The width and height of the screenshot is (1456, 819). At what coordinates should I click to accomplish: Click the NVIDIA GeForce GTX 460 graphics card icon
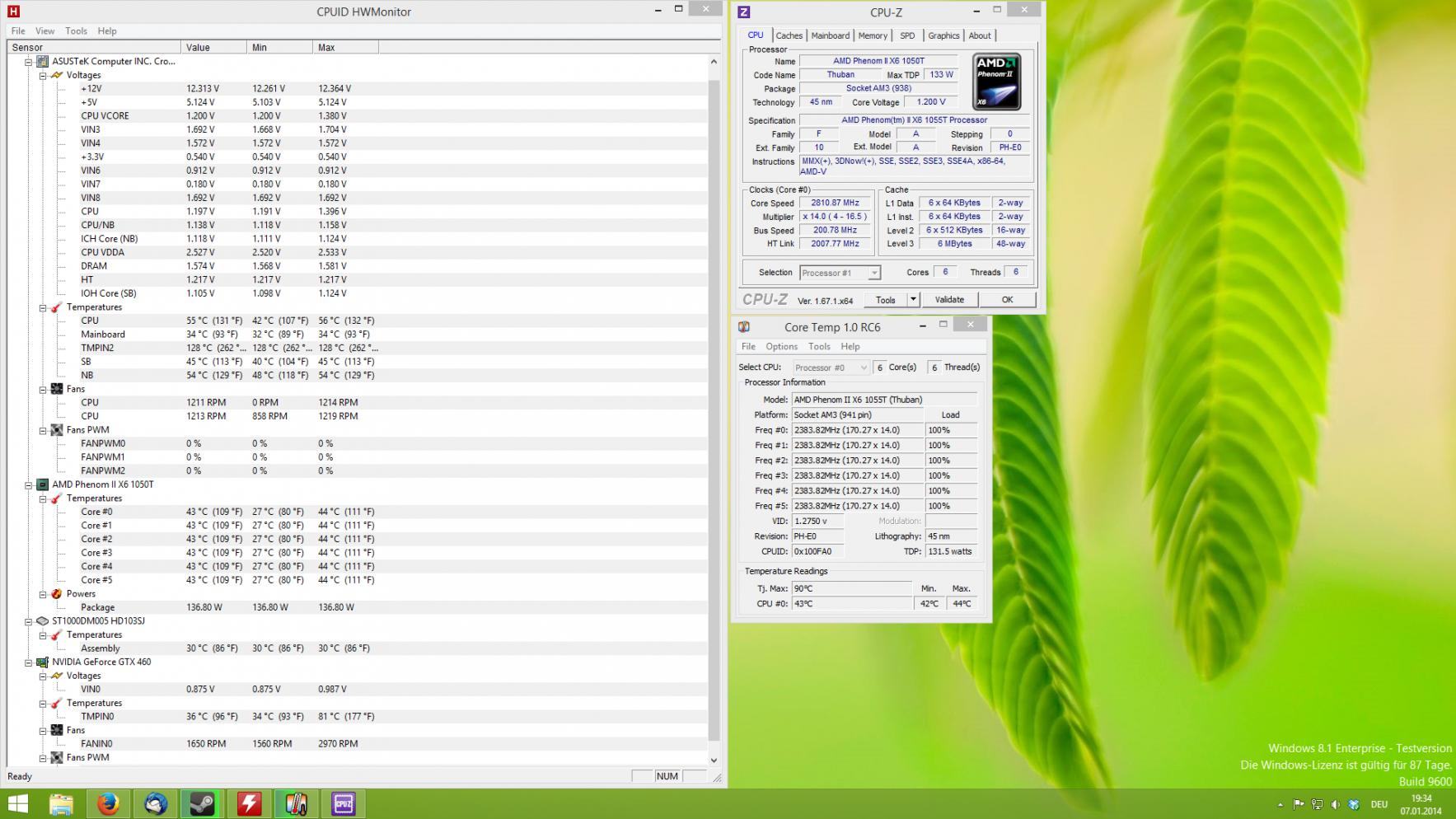point(42,662)
